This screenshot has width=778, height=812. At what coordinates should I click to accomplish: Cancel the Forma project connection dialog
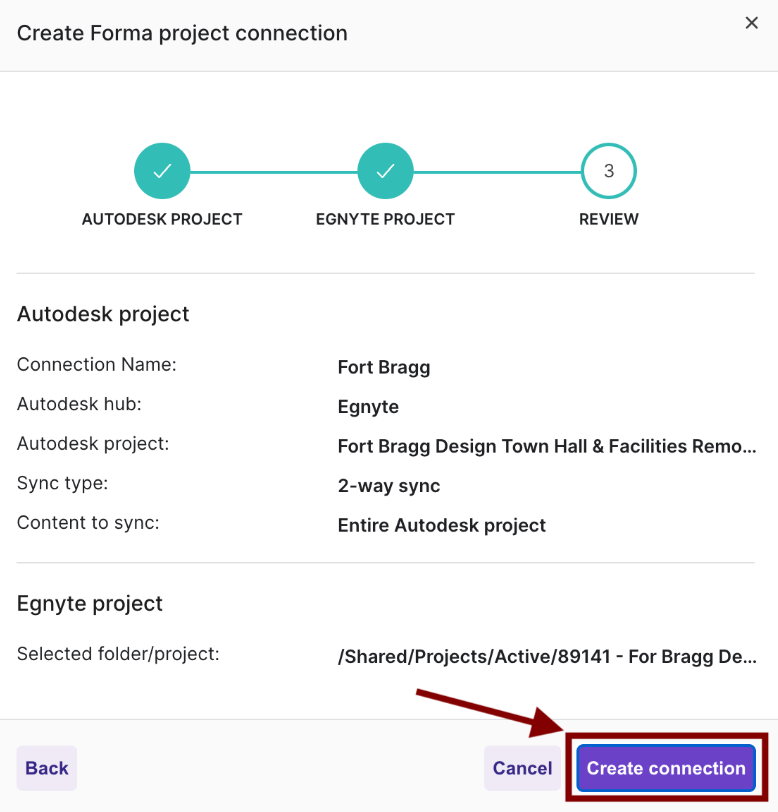coord(522,768)
